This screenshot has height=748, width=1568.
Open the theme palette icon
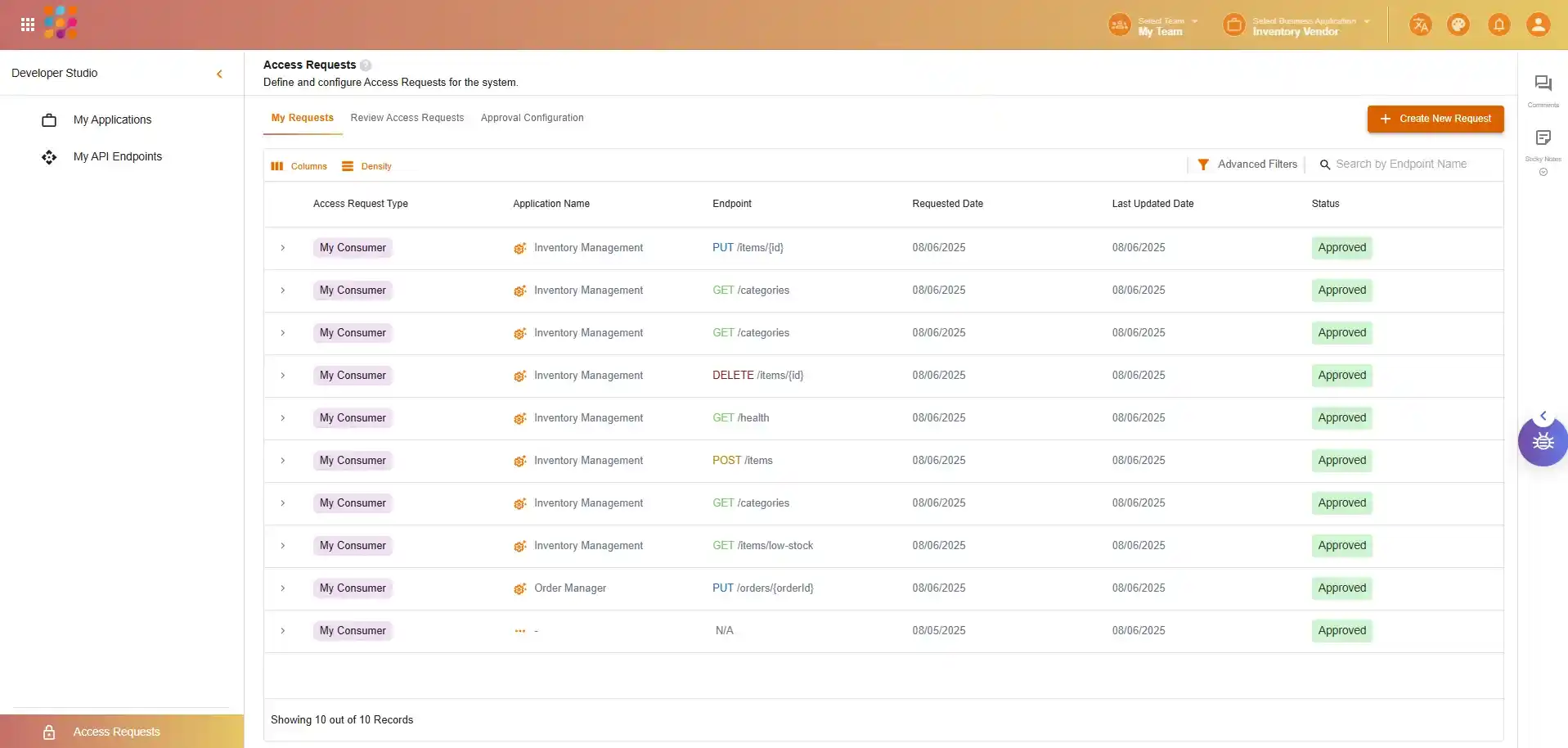(x=1458, y=25)
